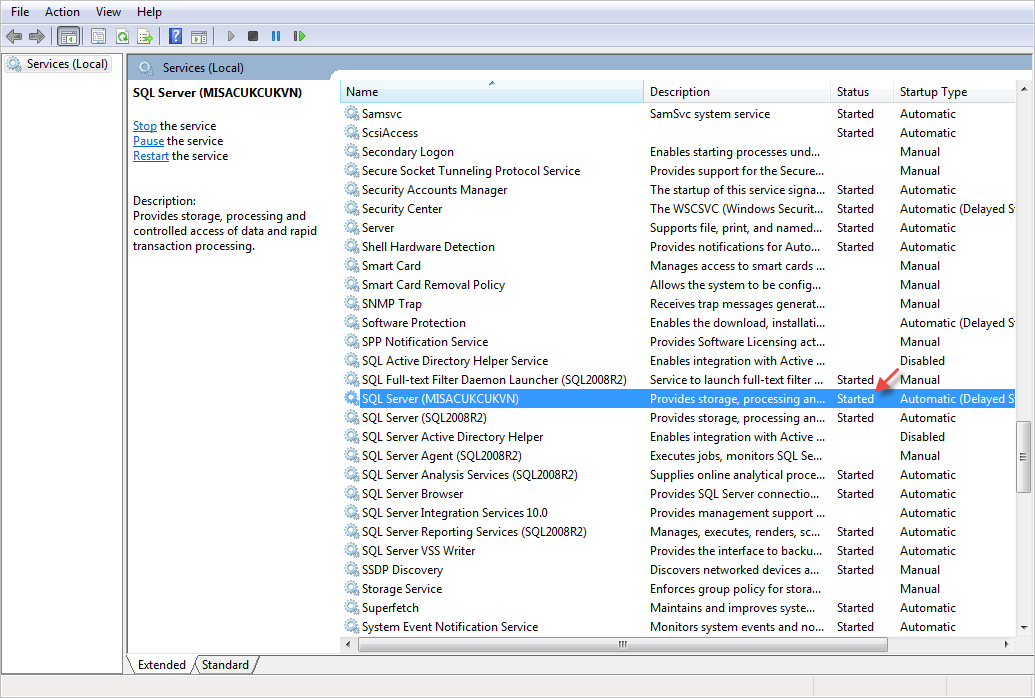This screenshot has width=1035, height=698.
Task: Click the vertical scrollbar up arrow
Action: click(1024, 88)
